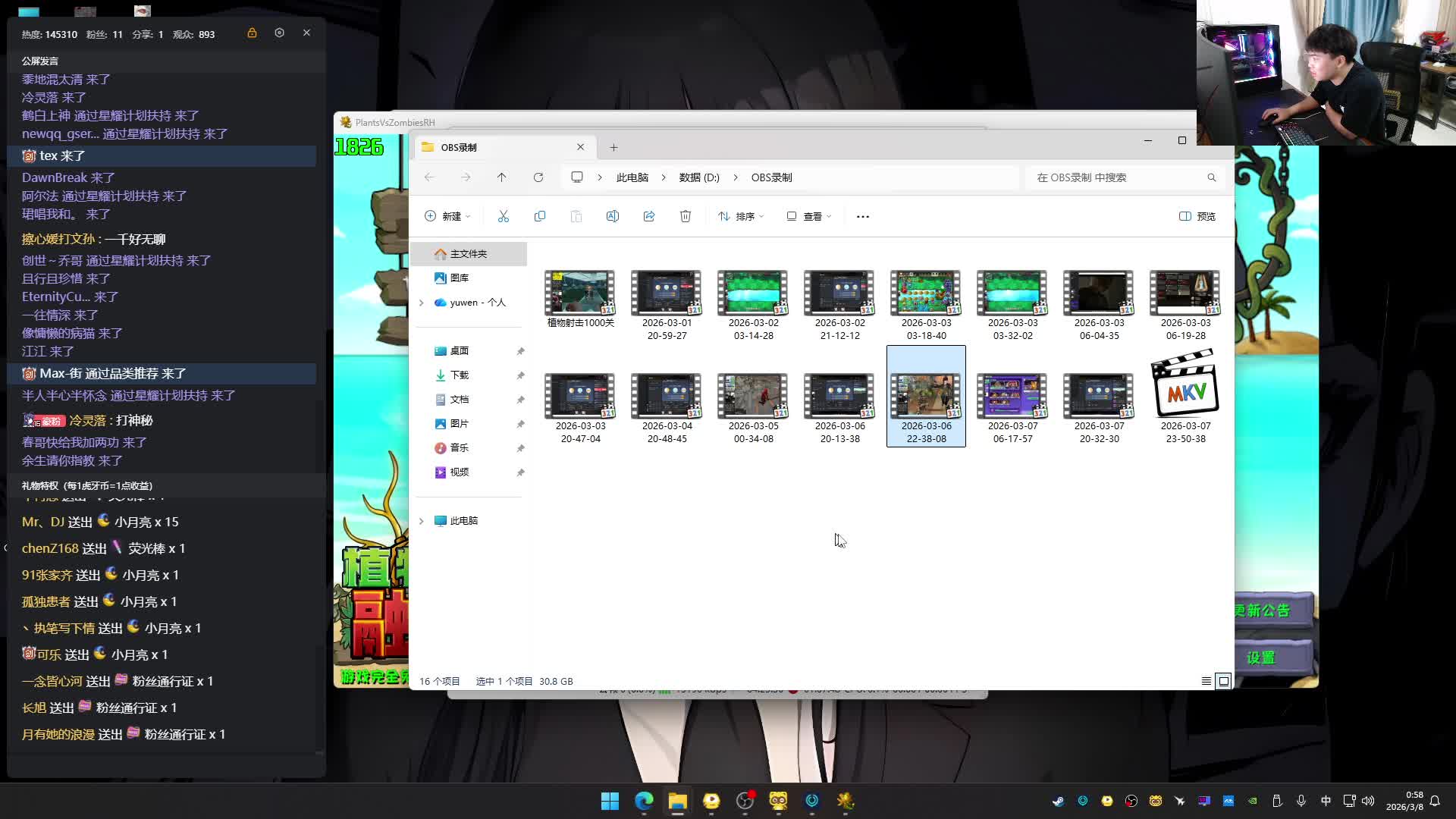Click the Rename icon in toolbar

pyautogui.click(x=613, y=216)
